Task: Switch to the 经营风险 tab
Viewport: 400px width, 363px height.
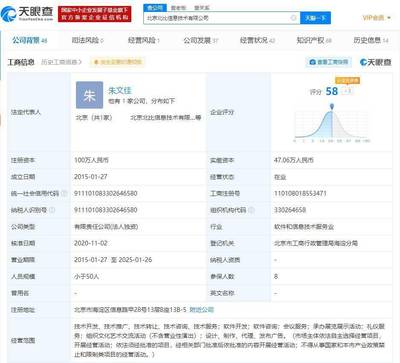Action: point(144,40)
